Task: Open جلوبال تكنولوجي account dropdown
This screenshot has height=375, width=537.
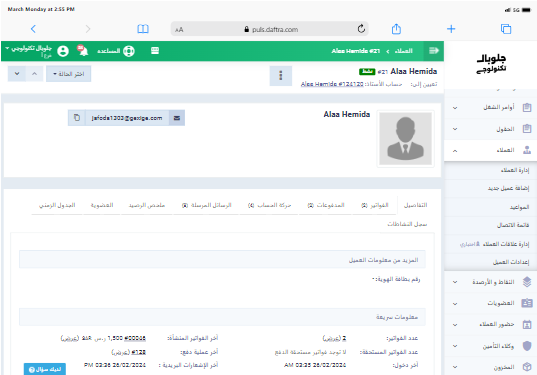Action: tap(29, 50)
